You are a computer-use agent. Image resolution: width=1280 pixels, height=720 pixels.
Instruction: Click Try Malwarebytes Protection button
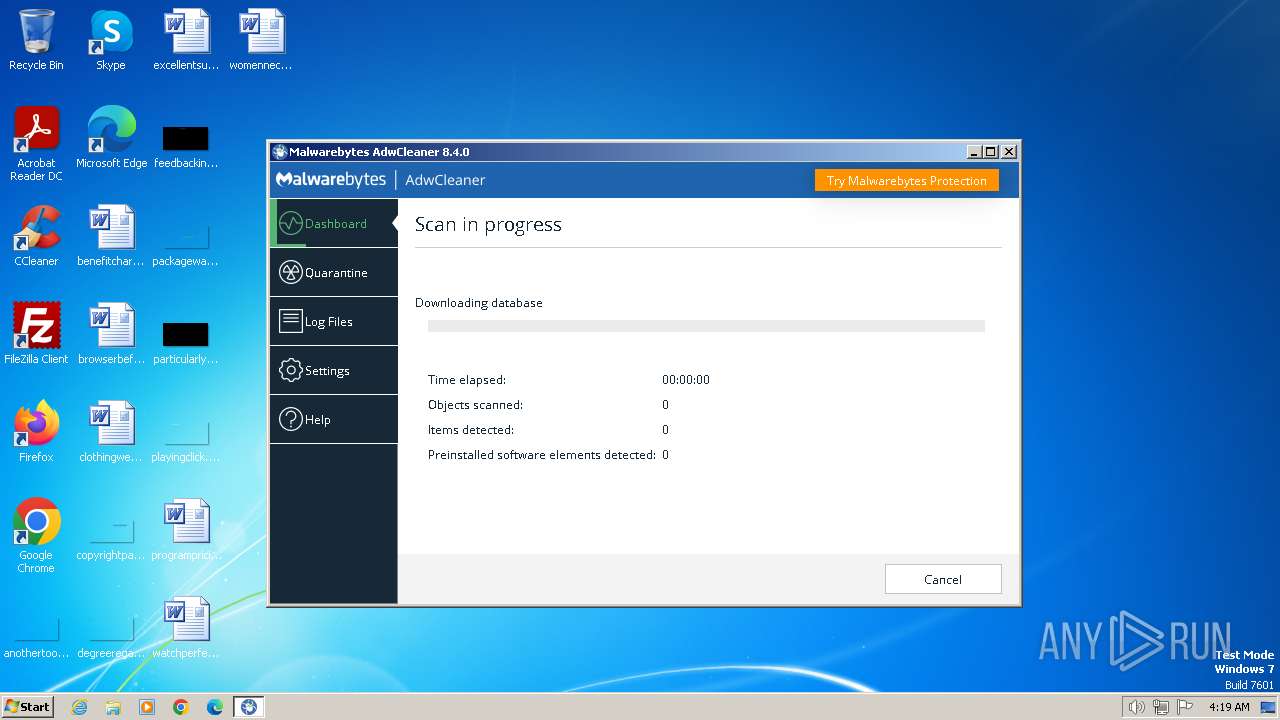(x=906, y=181)
